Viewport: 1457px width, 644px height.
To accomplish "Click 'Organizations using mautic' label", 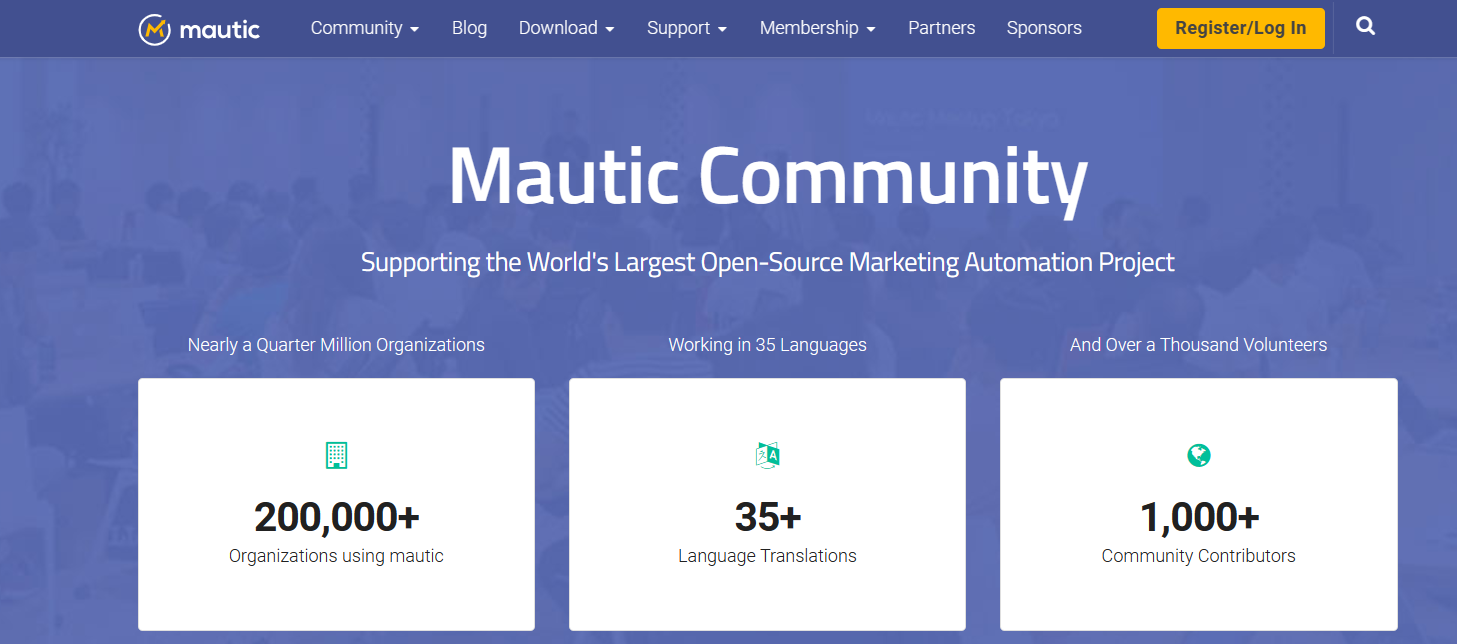I will click(336, 556).
